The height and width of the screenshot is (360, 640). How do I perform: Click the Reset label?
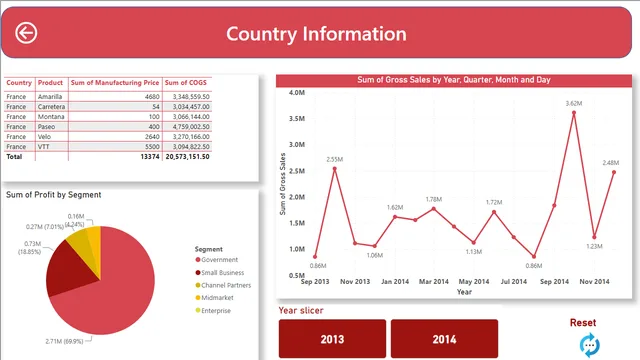coord(583,322)
